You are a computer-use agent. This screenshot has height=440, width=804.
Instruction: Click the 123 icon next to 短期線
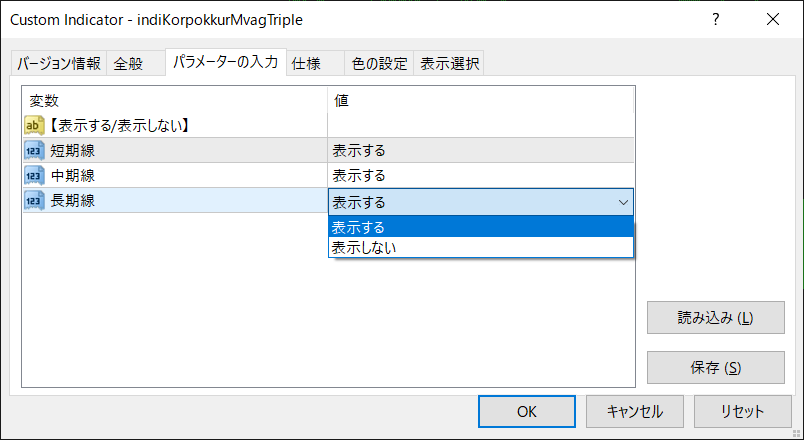(34, 151)
